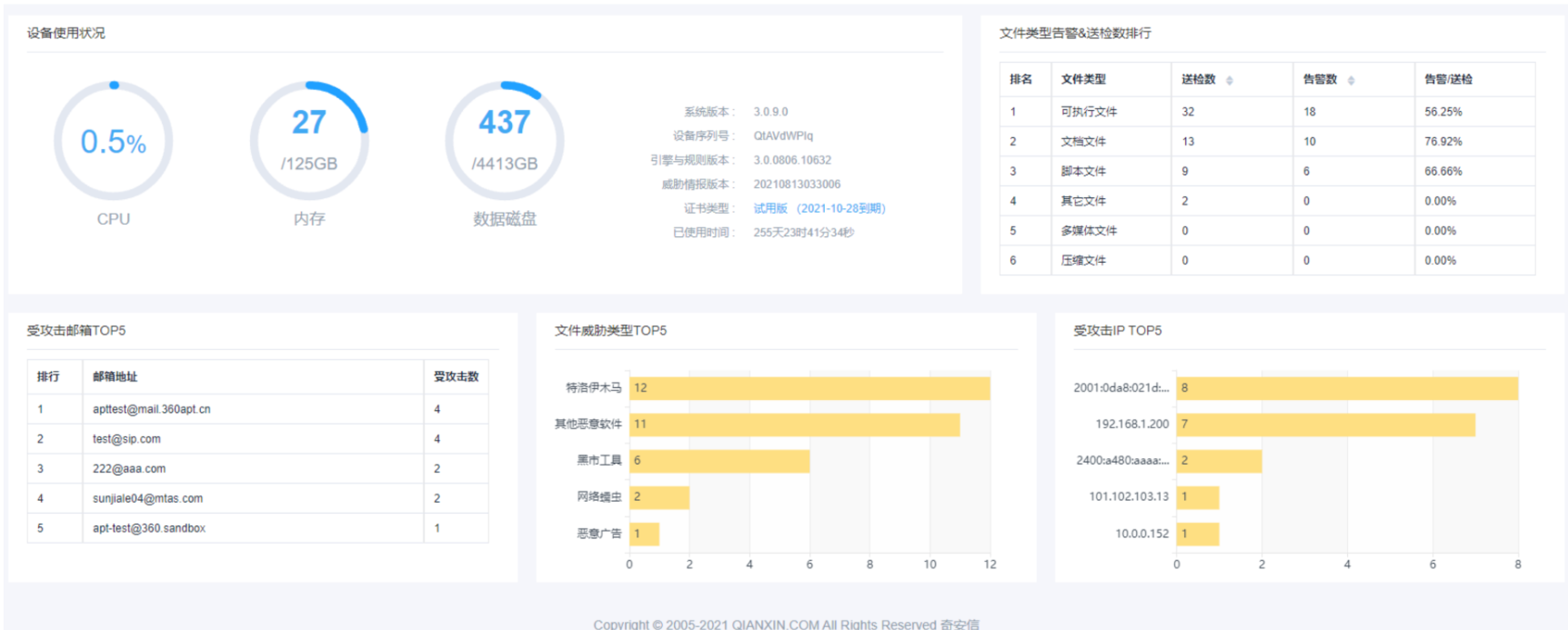Click the 10.0.0.152 attacked IP bar

pyautogui.click(x=1197, y=534)
